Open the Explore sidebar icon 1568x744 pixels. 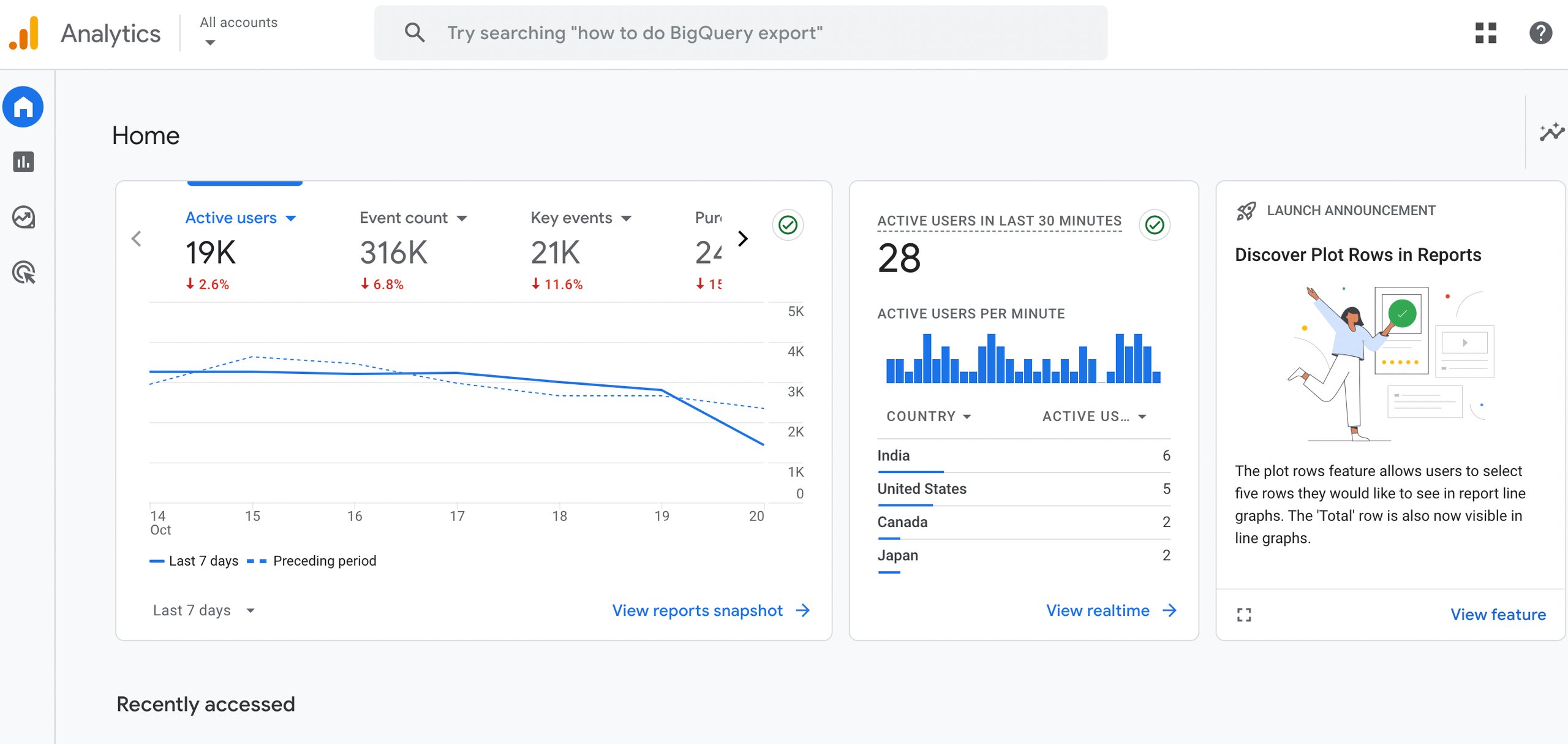click(23, 217)
